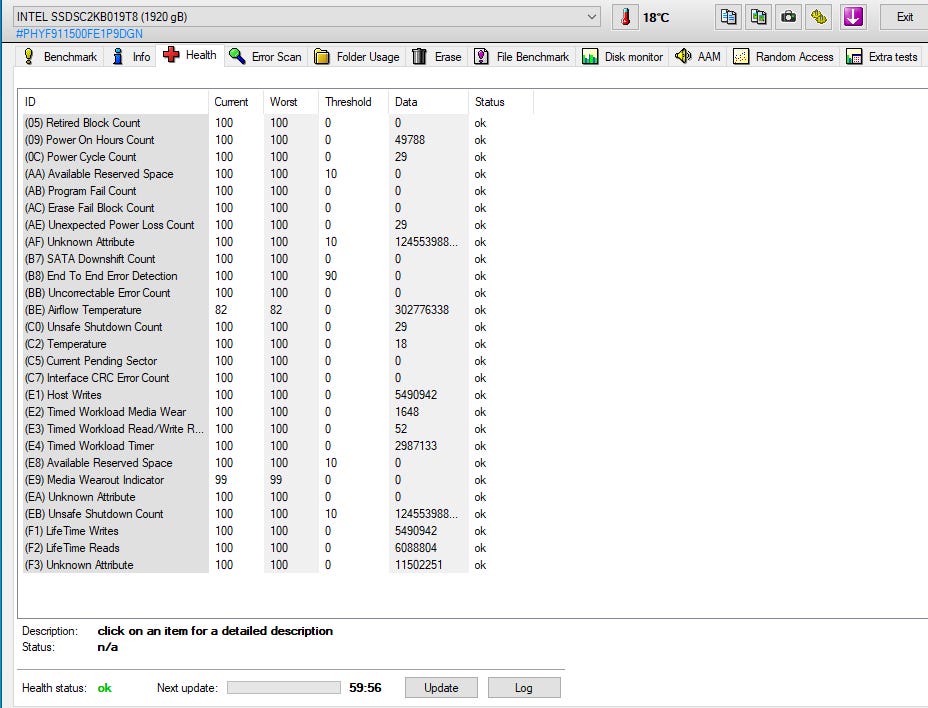The image size is (928, 708).
Task: Select the Power On Hours Count row
Action: coord(100,140)
